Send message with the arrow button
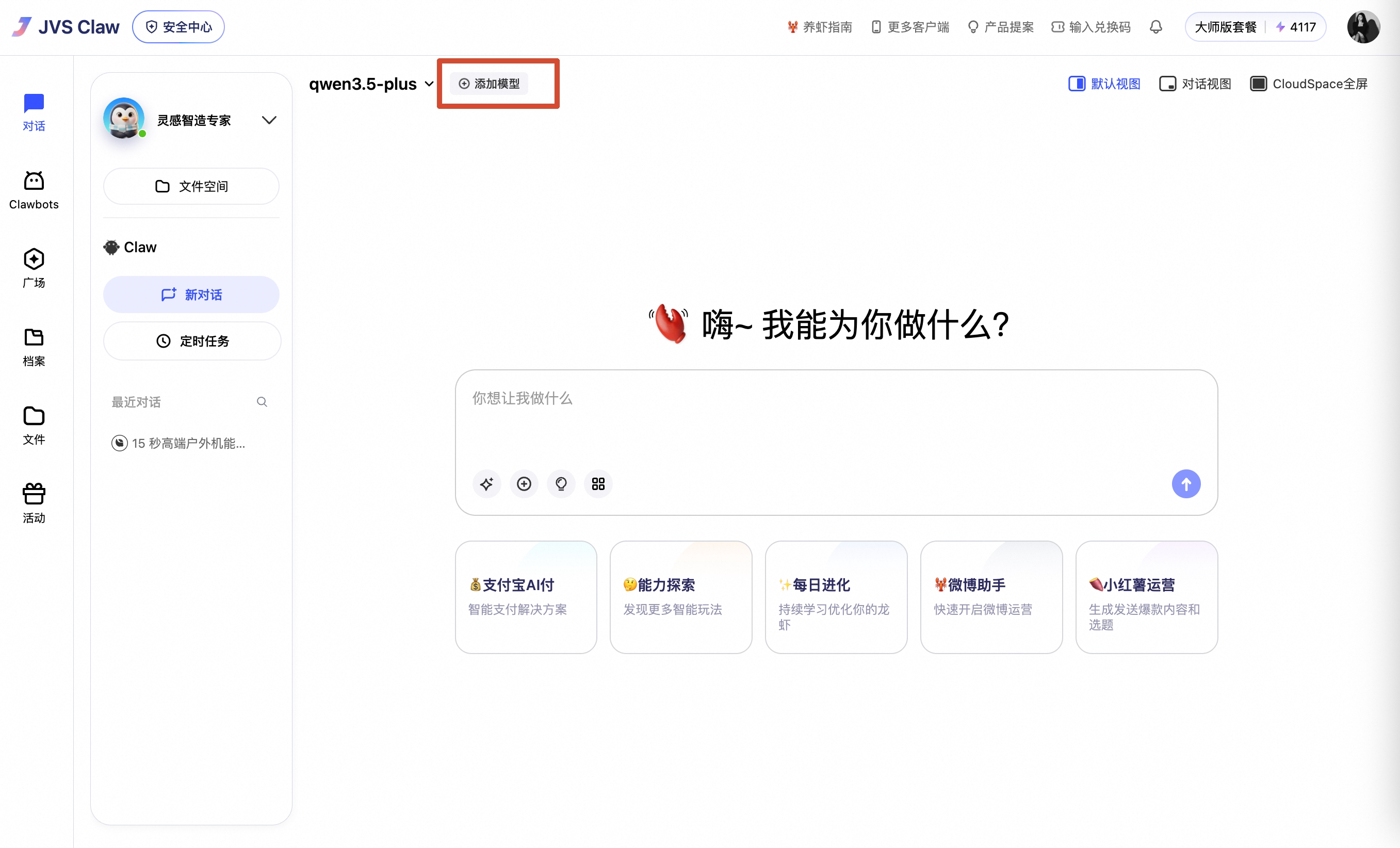The width and height of the screenshot is (1400, 848). pos(1186,483)
